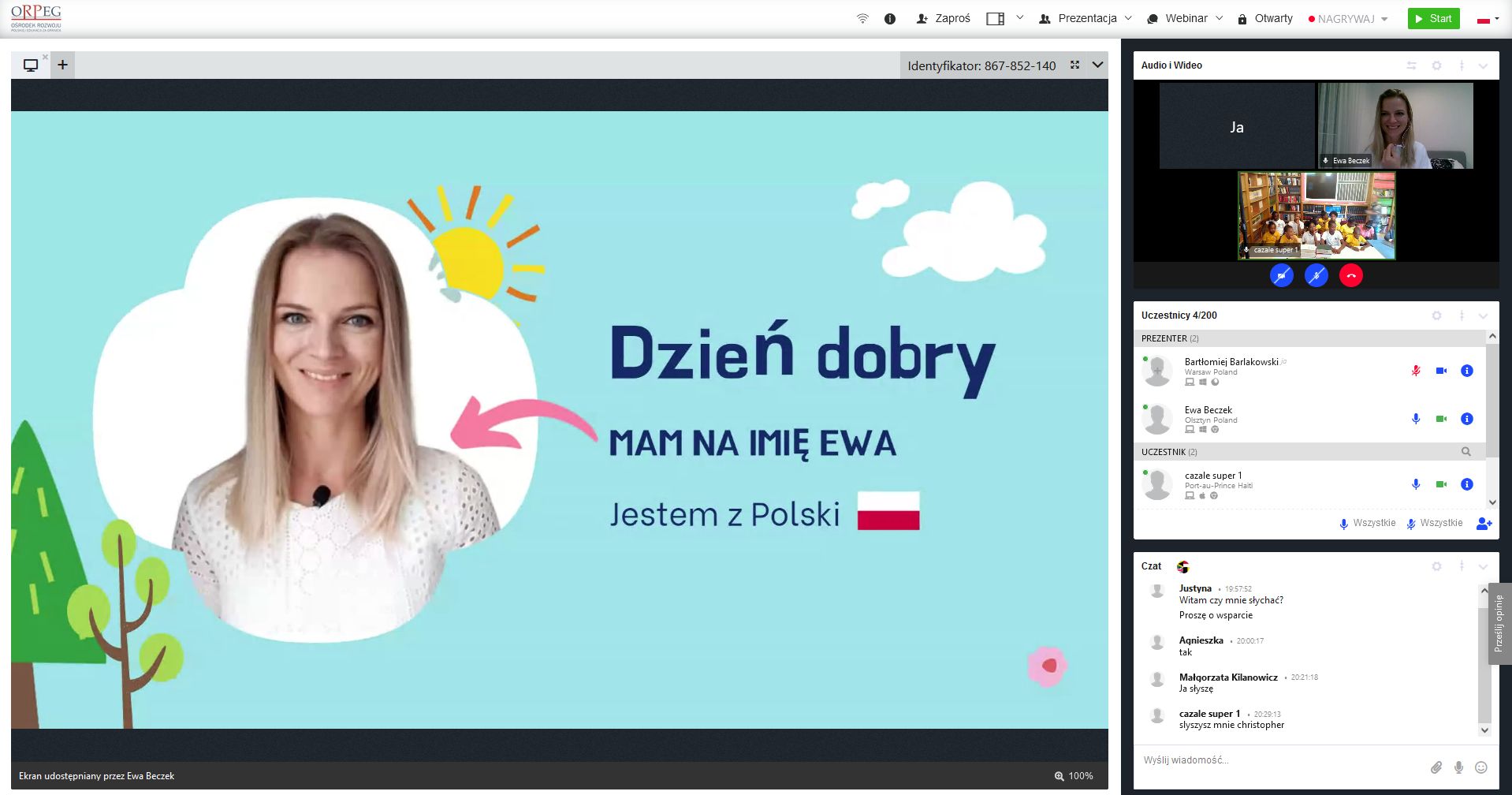Open the Prezentacja dropdown
Screen dimensions: 1512x795
click(1086, 19)
